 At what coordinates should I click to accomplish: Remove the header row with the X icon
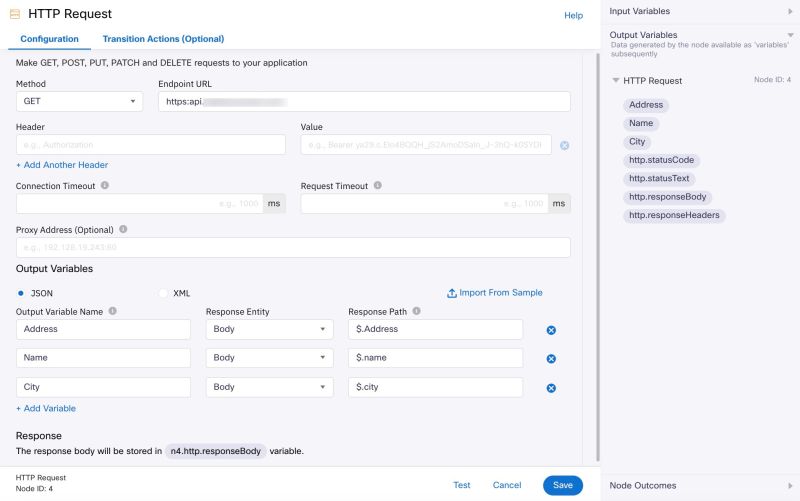click(x=564, y=145)
